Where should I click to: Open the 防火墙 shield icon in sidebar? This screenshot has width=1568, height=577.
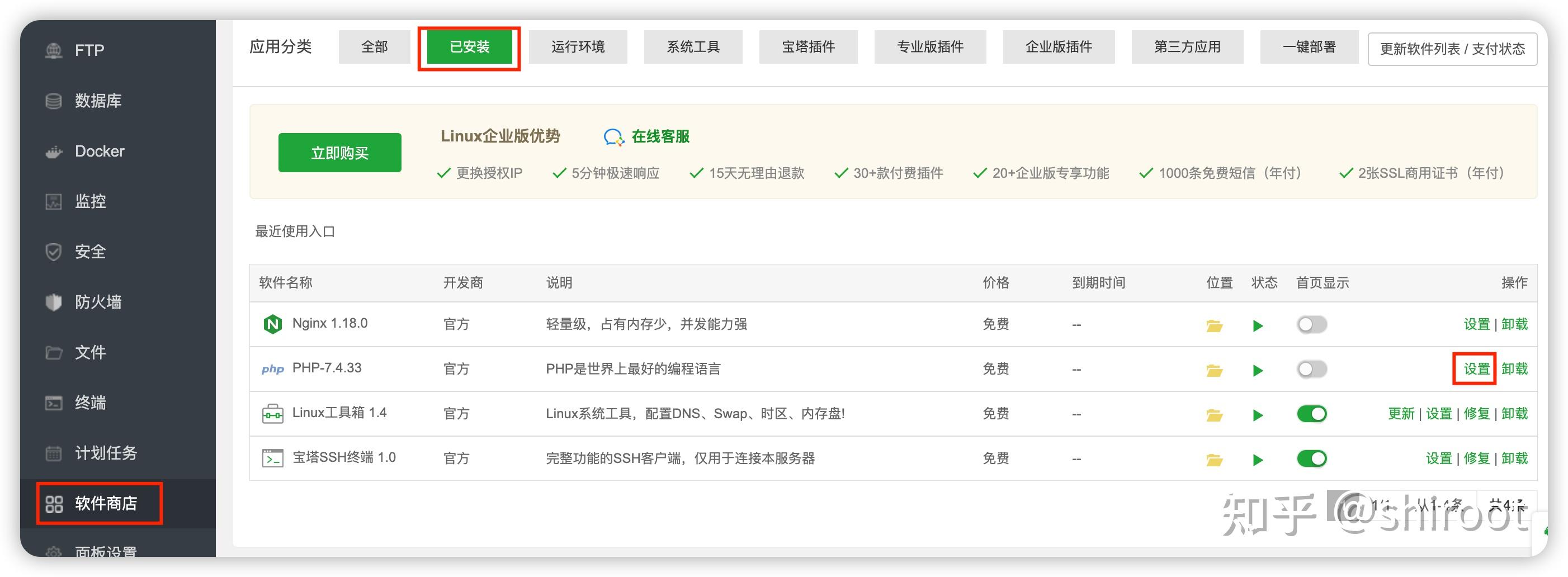coord(54,302)
